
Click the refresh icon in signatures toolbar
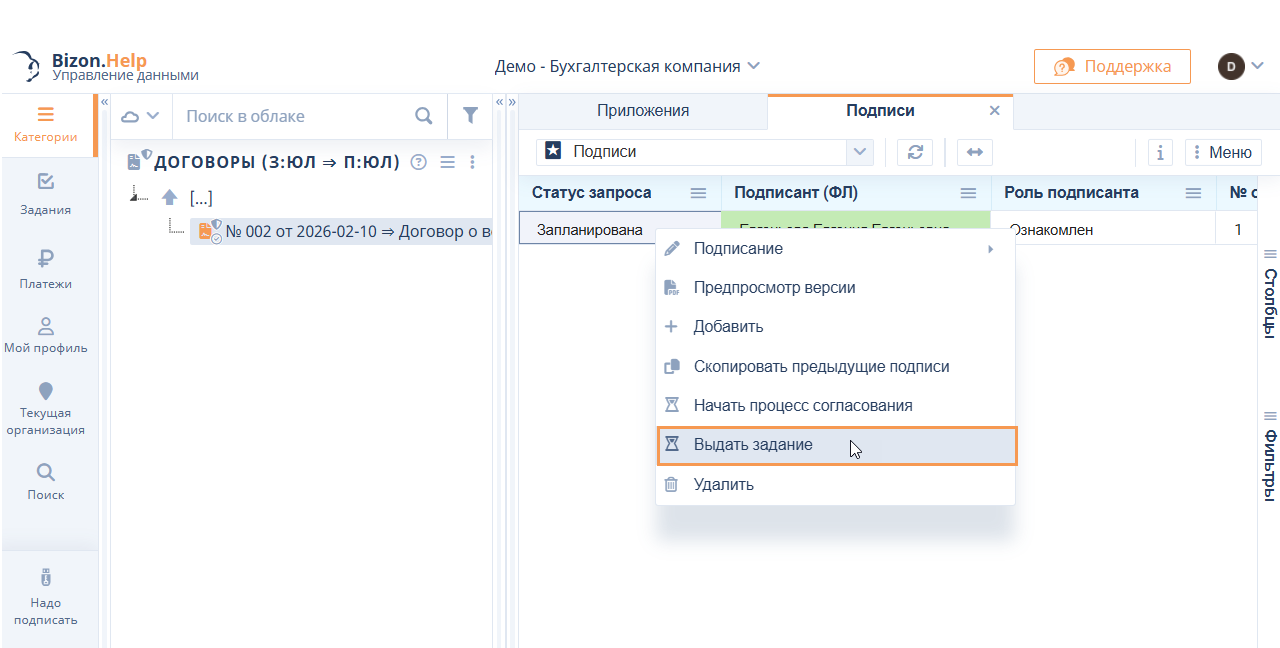[914, 152]
